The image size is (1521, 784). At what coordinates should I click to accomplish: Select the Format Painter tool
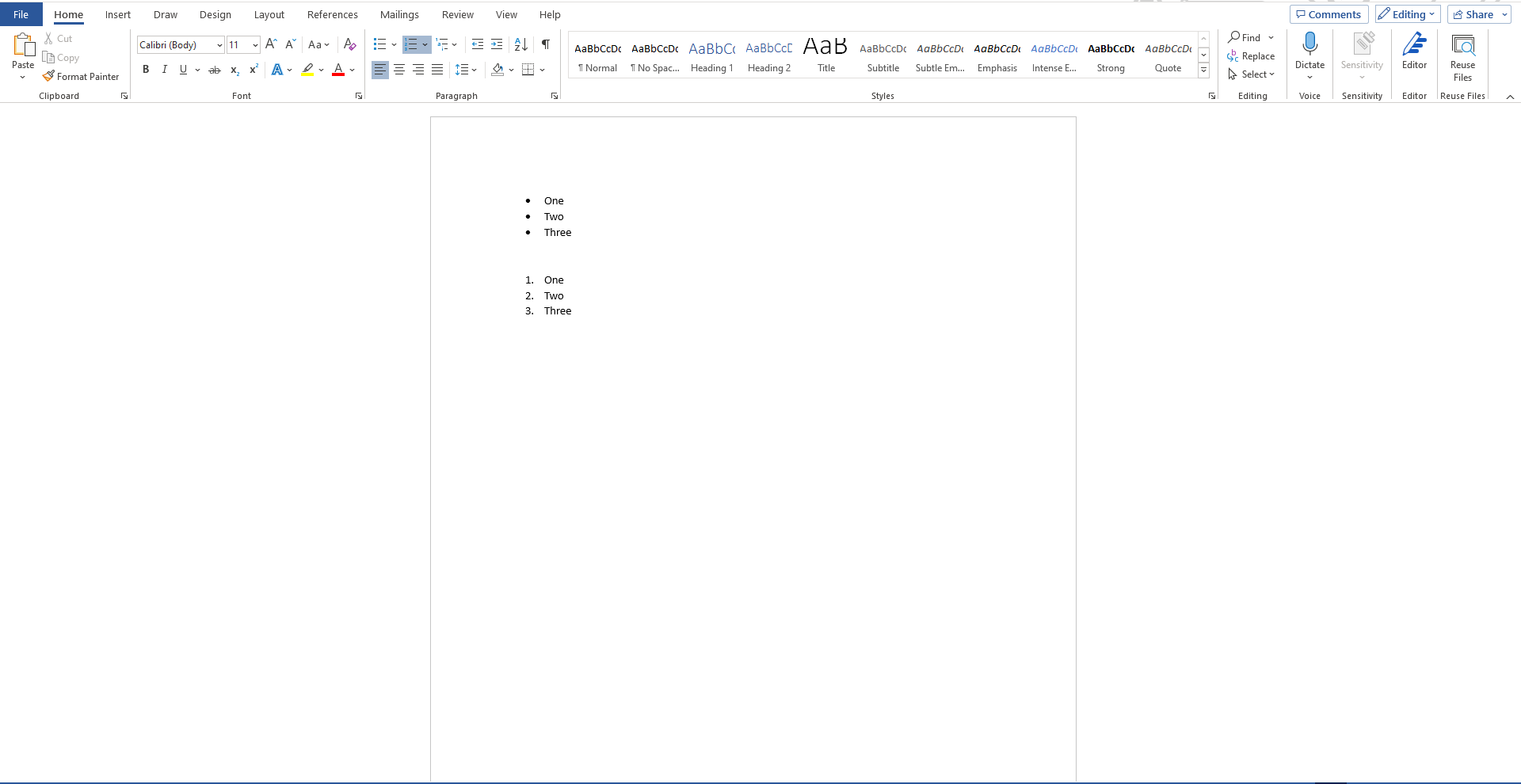(x=82, y=76)
